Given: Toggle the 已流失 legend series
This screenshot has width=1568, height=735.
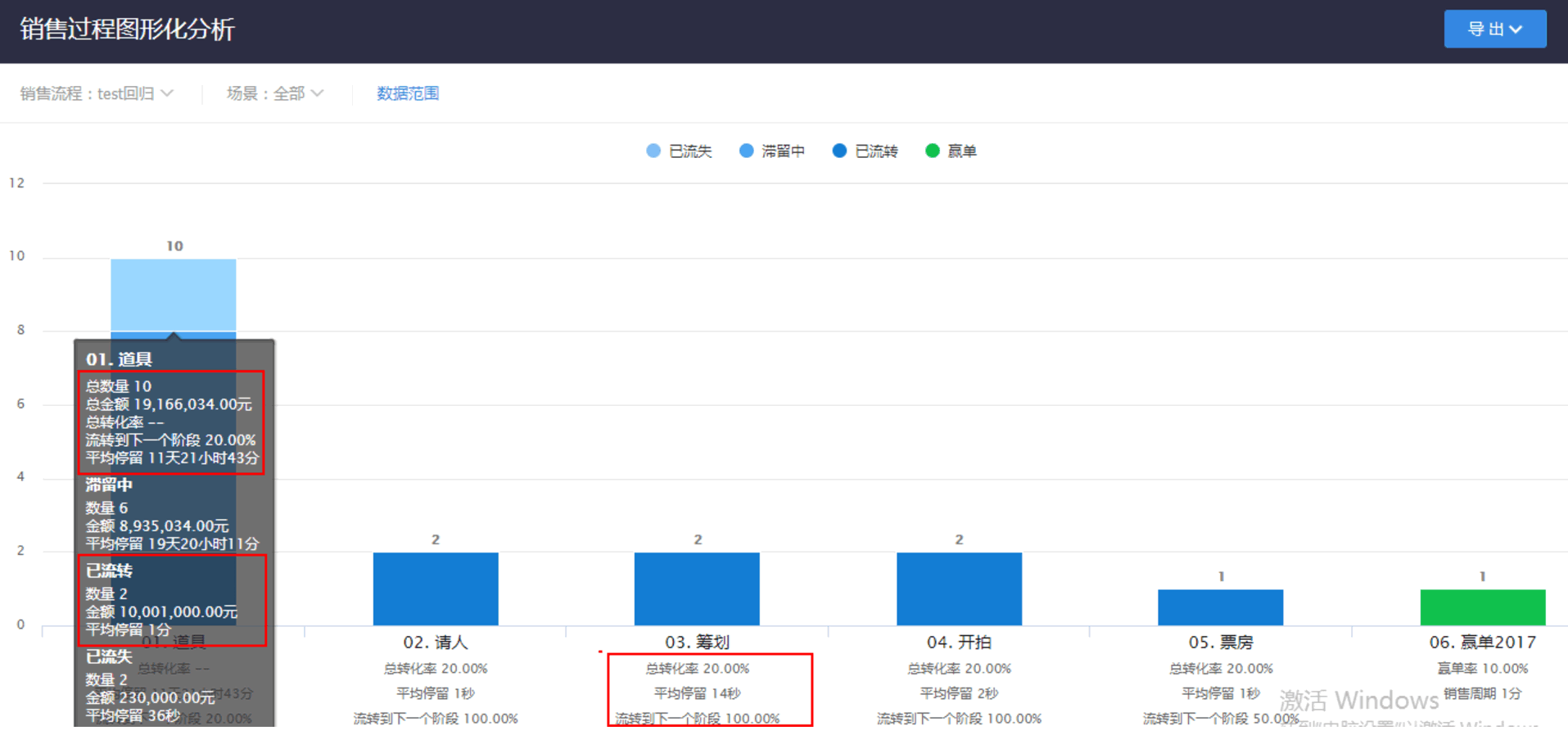Looking at the screenshot, I should [x=679, y=151].
